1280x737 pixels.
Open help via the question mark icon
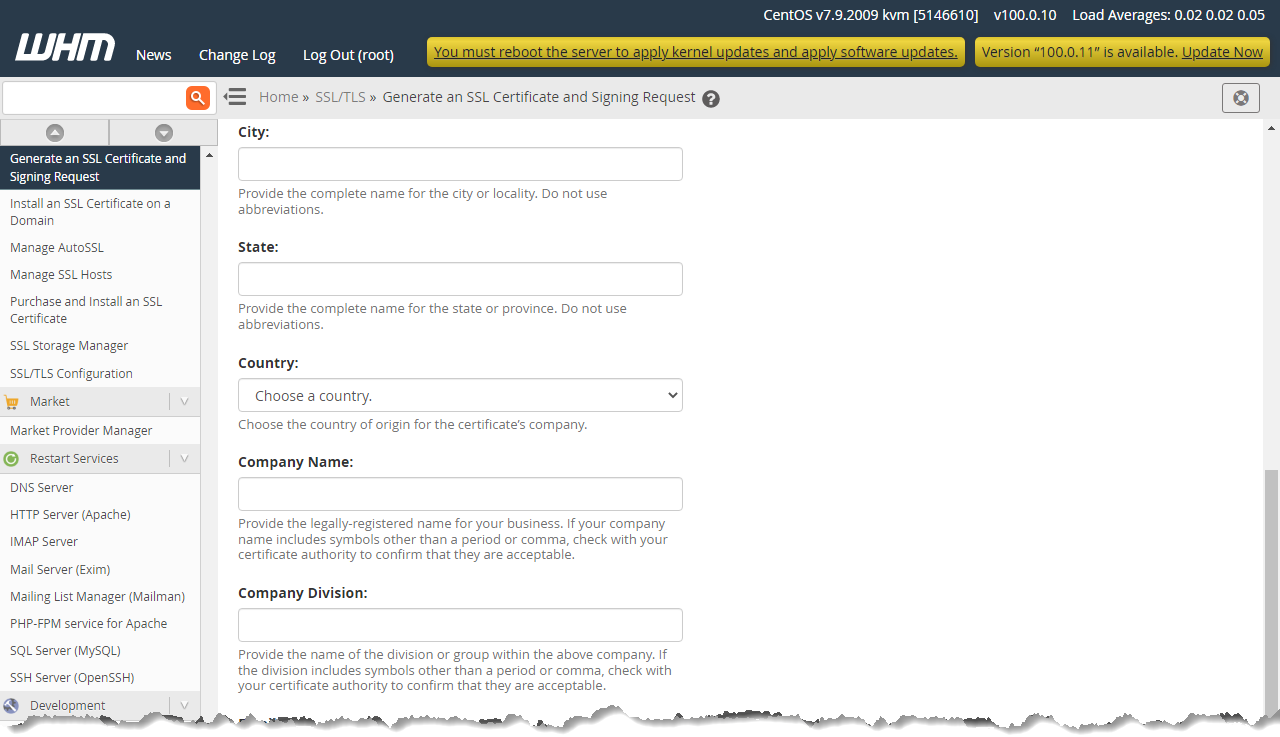(x=710, y=97)
